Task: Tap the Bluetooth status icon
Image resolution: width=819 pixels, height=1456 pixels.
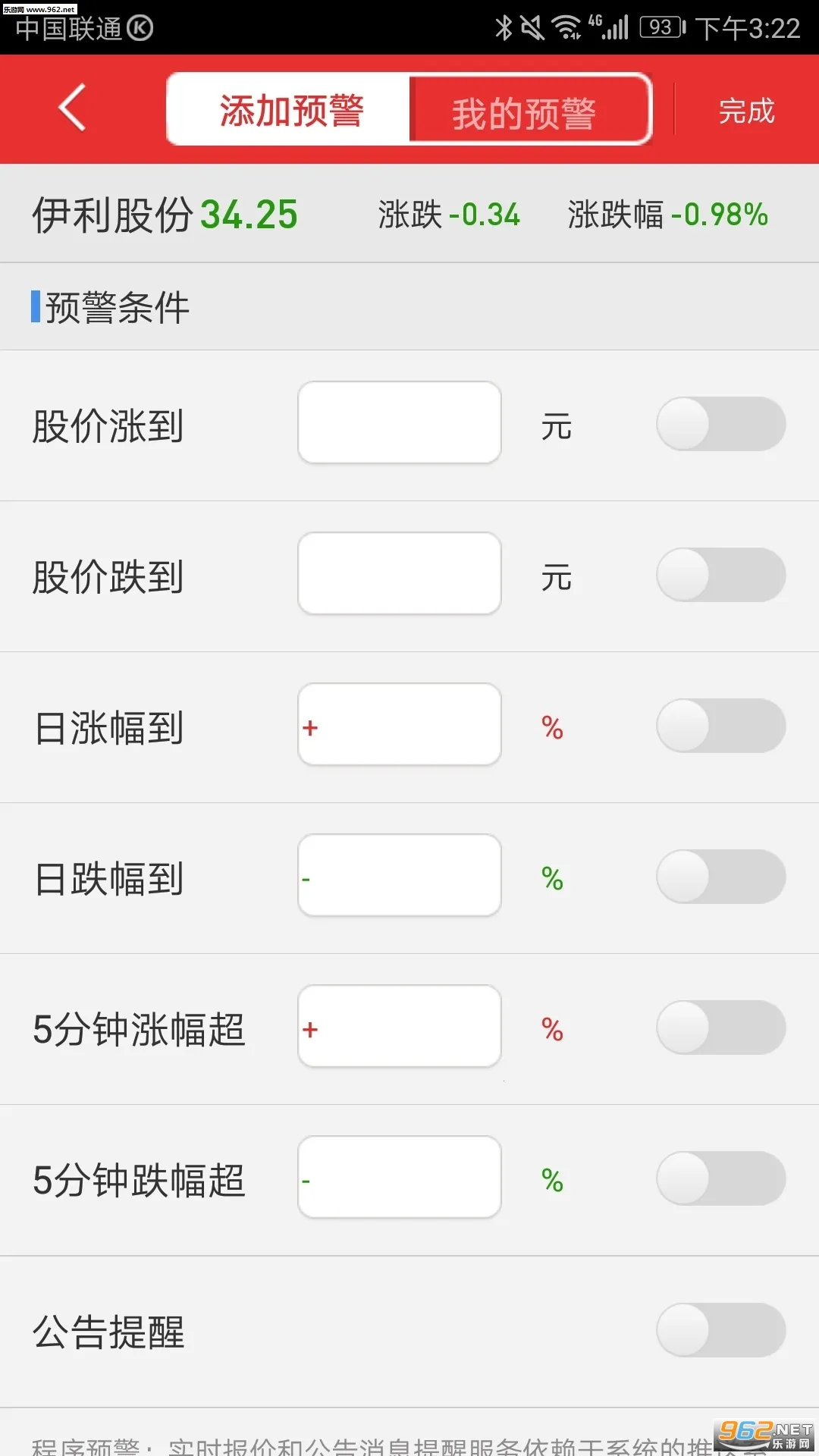Action: click(x=504, y=28)
